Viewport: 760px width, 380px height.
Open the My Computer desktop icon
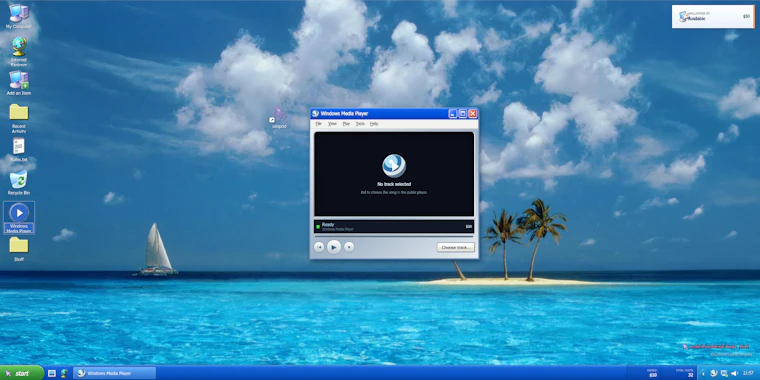(x=18, y=16)
